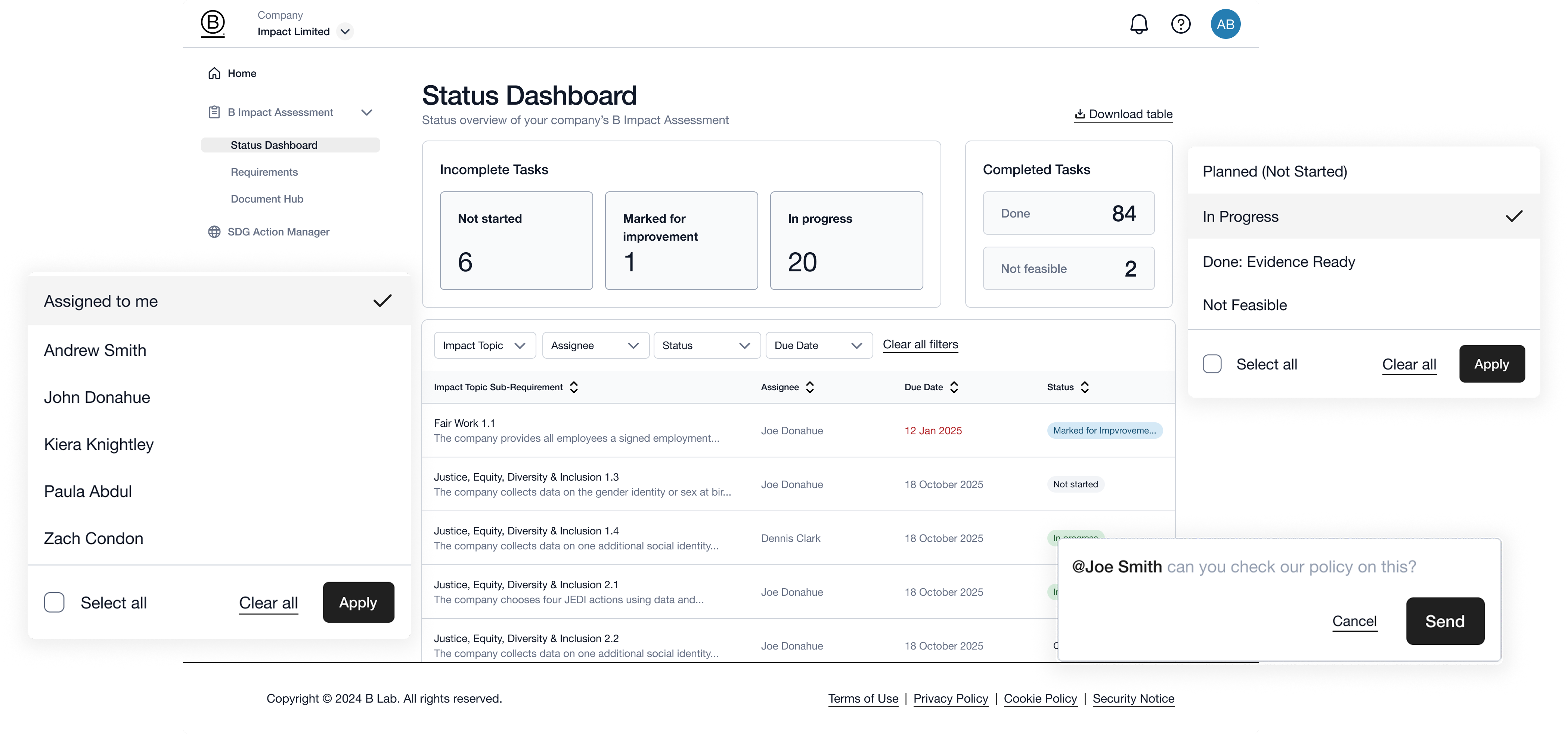Image resolution: width=1568 pixels, height=734 pixels.
Task: Click Clear all filters link
Action: click(x=920, y=344)
